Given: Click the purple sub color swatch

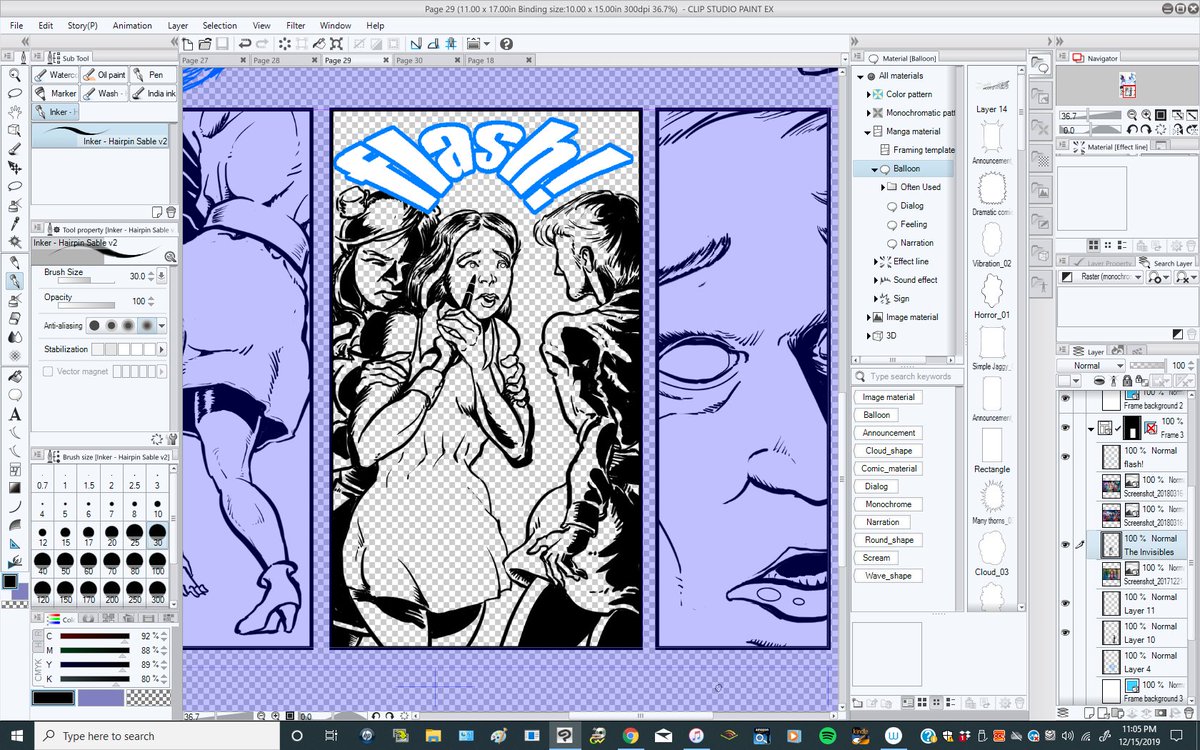Looking at the screenshot, I should click(100, 698).
